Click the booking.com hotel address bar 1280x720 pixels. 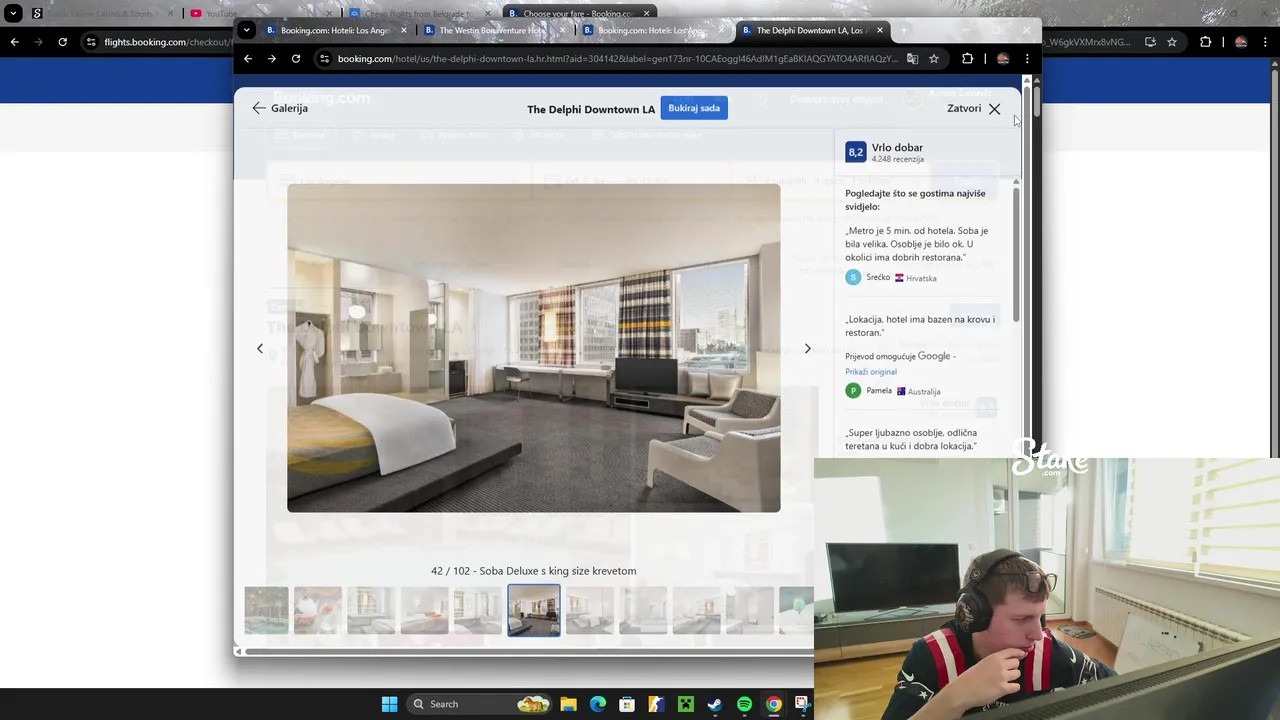click(618, 59)
